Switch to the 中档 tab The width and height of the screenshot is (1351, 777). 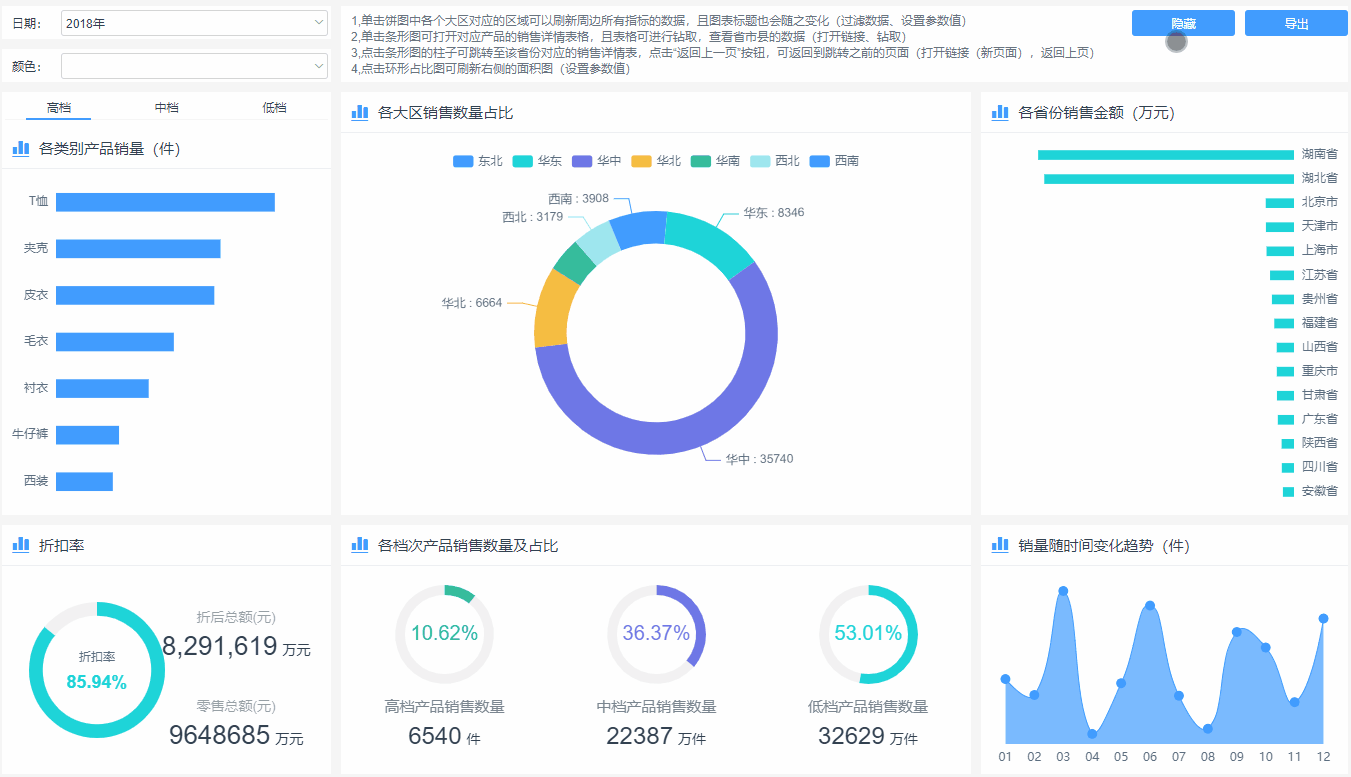(166, 108)
